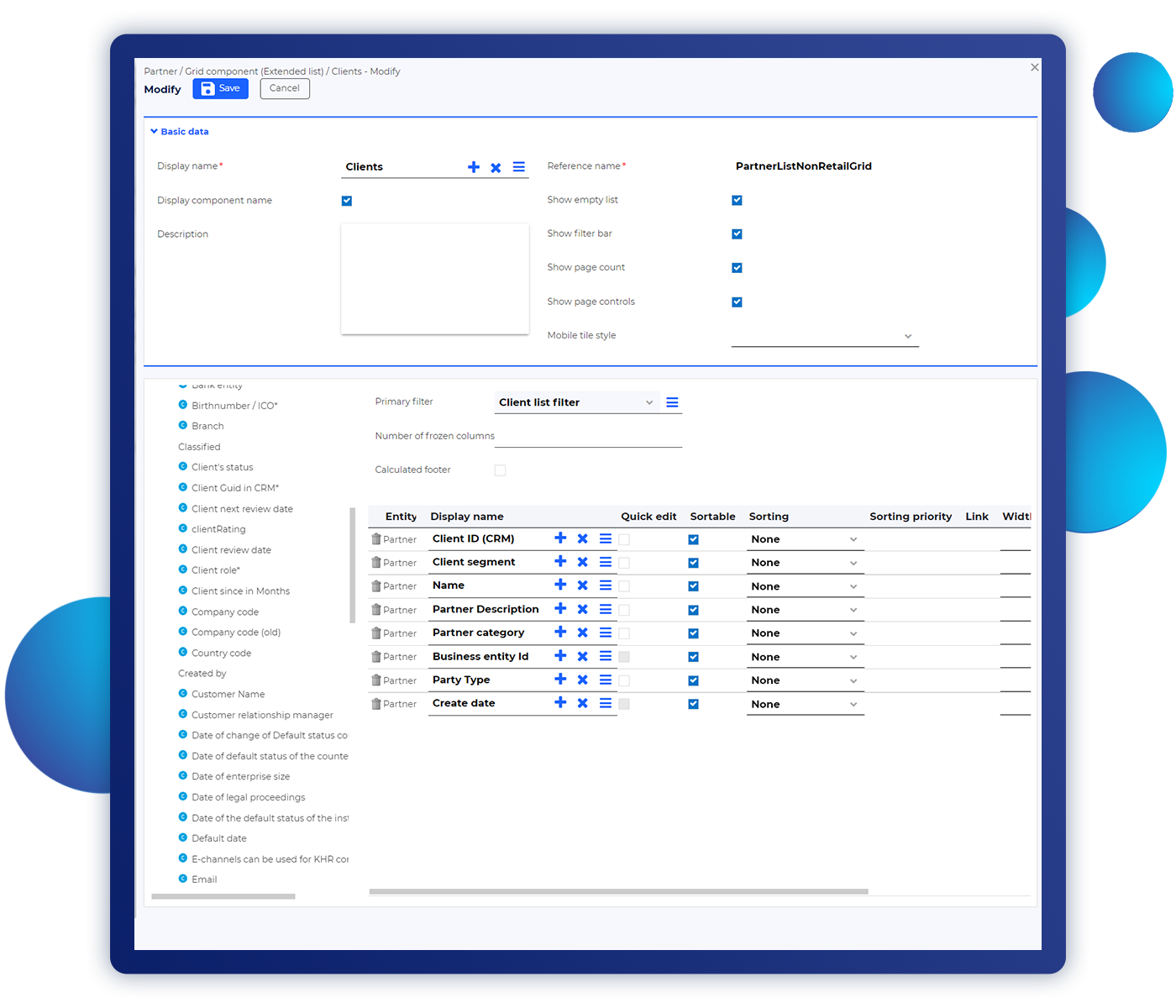Click the X icon next to Clients field

pyautogui.click(x=496, y=167)
